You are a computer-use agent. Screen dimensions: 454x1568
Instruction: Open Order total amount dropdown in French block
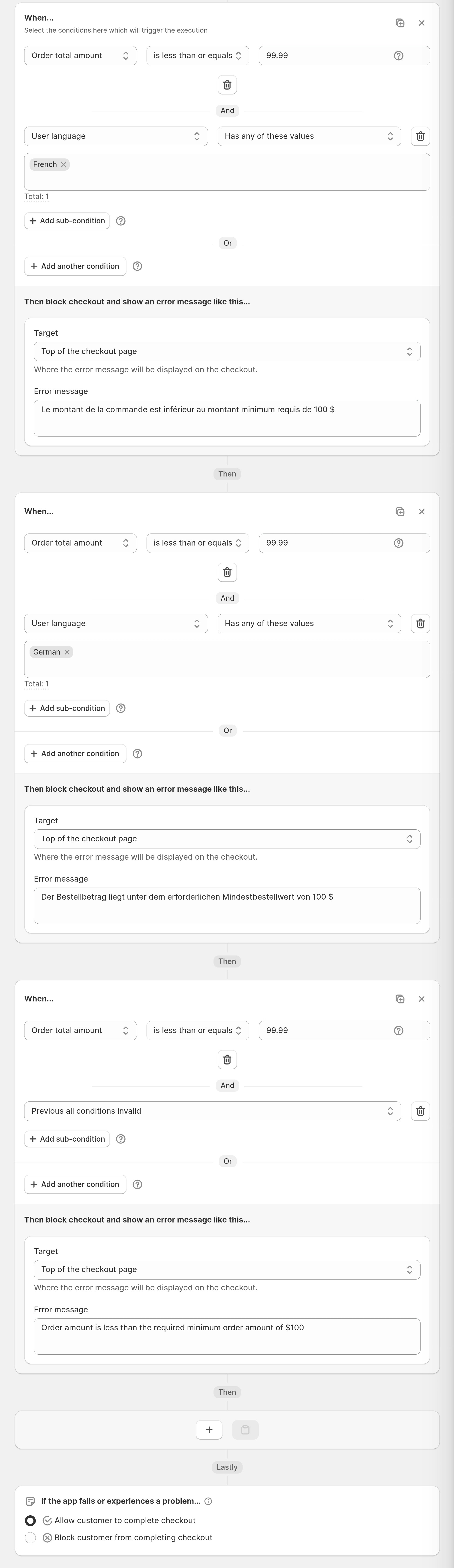80,55
